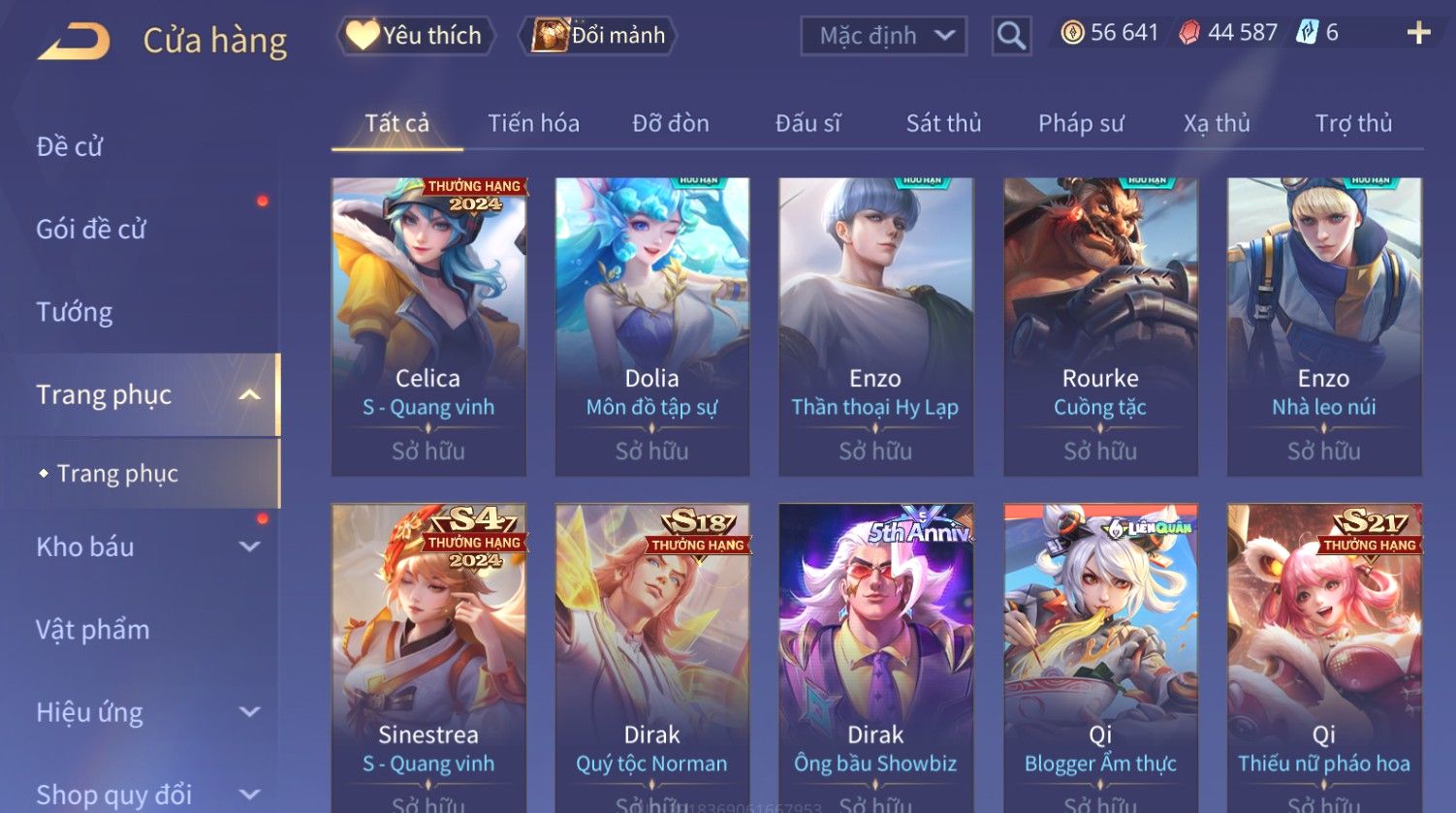Viewport: 1456px width, 813px height.
Task: Open the search magnifier icon
Action: [x=1011, y=37]
